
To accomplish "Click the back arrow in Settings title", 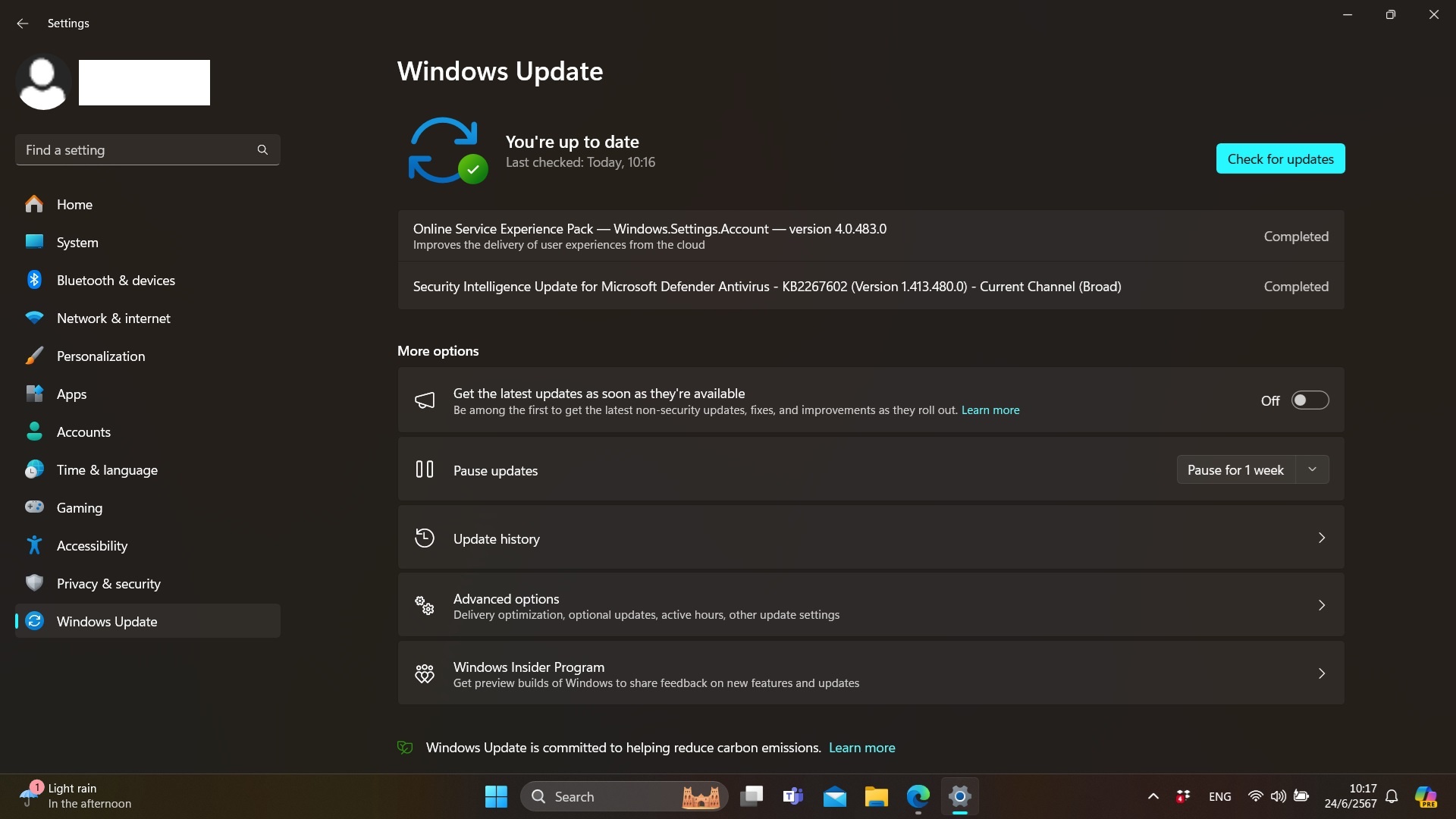I will (22, 24).
